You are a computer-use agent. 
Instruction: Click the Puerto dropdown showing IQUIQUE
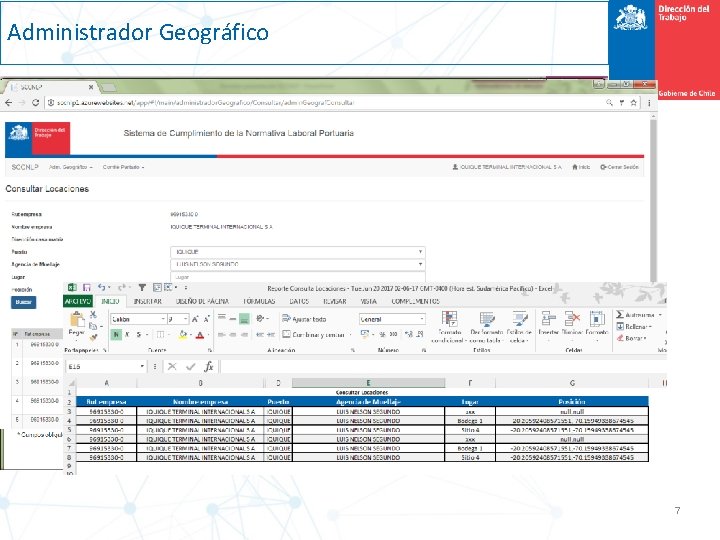[298, 252]
